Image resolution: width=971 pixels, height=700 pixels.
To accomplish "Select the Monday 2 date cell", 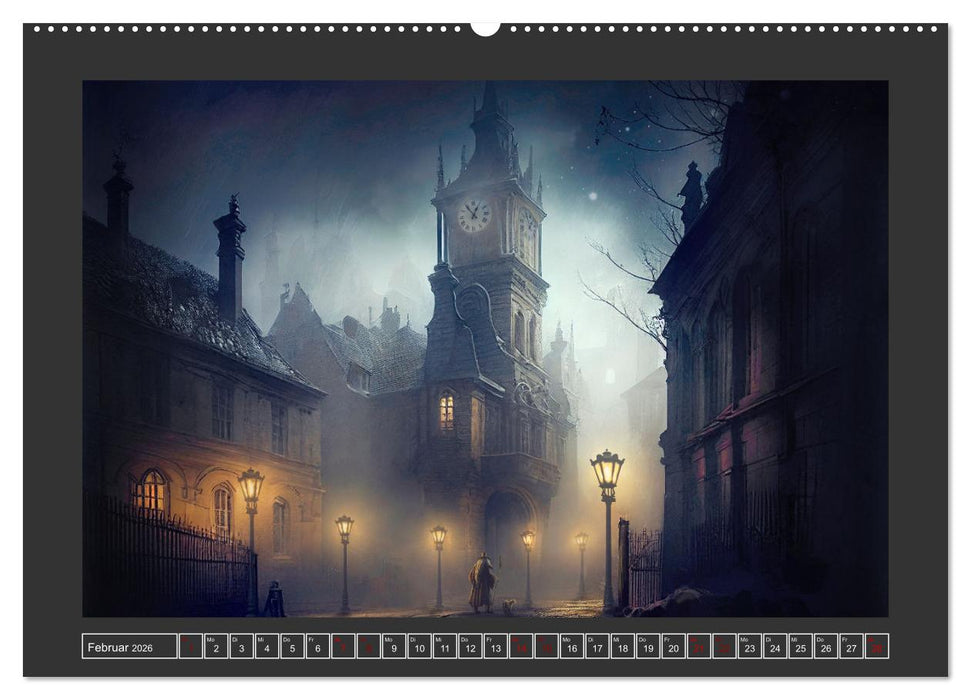I will (x=214, y=649).
